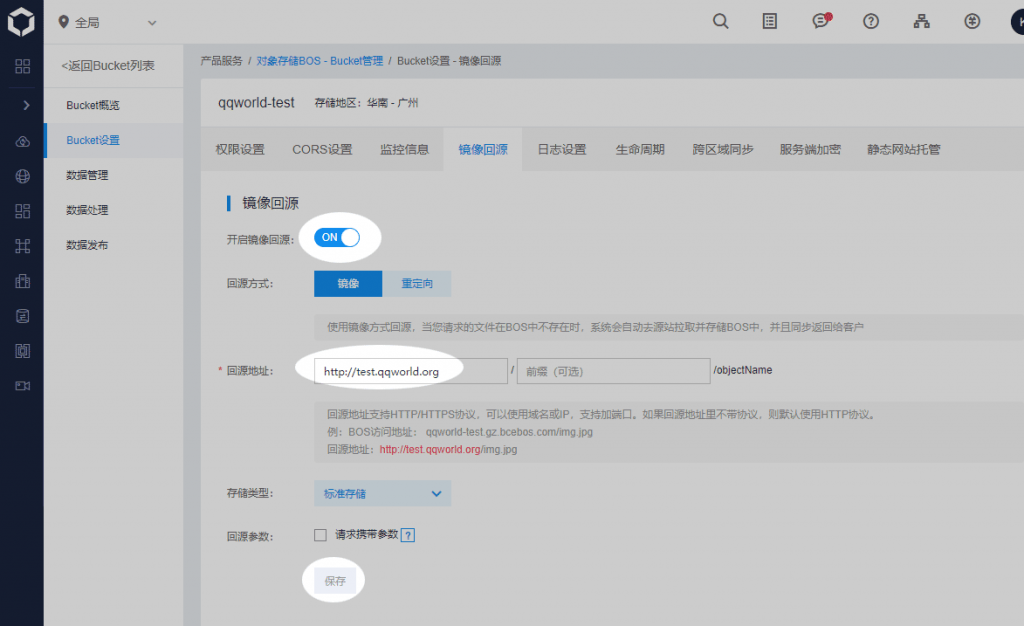Open the dashboard grid icon at sidebar top
The image size is (1024, 626).
pyautogui.click(x=22, y=67)
